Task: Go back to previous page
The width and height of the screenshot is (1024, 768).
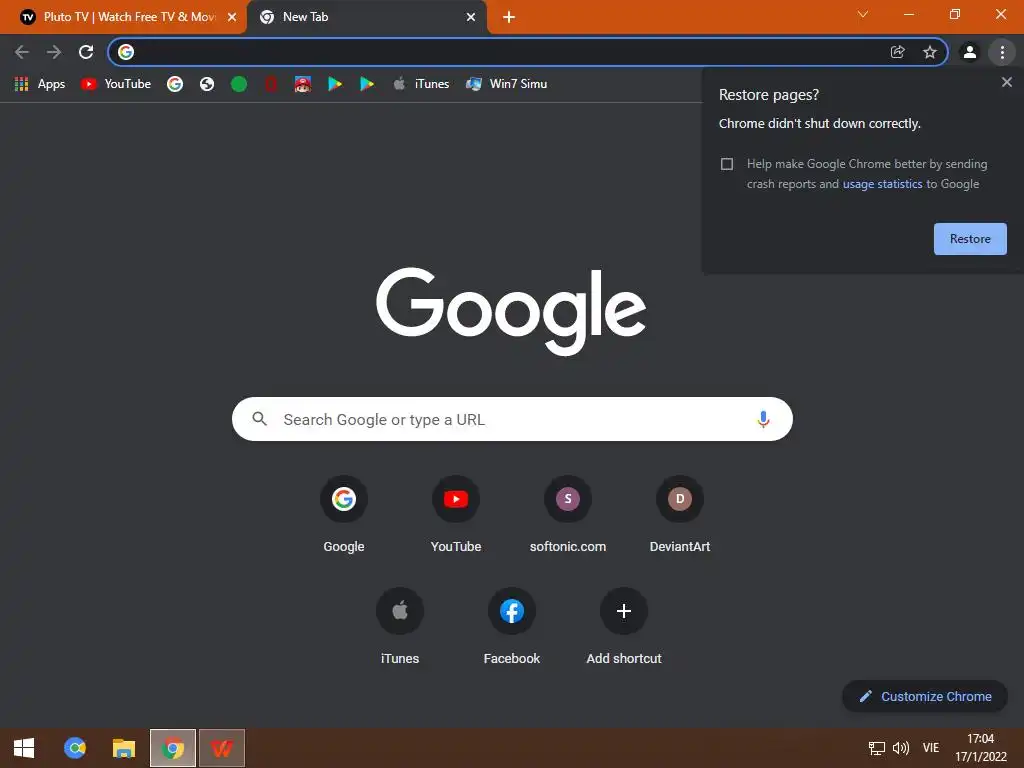Action: [22, 52]
